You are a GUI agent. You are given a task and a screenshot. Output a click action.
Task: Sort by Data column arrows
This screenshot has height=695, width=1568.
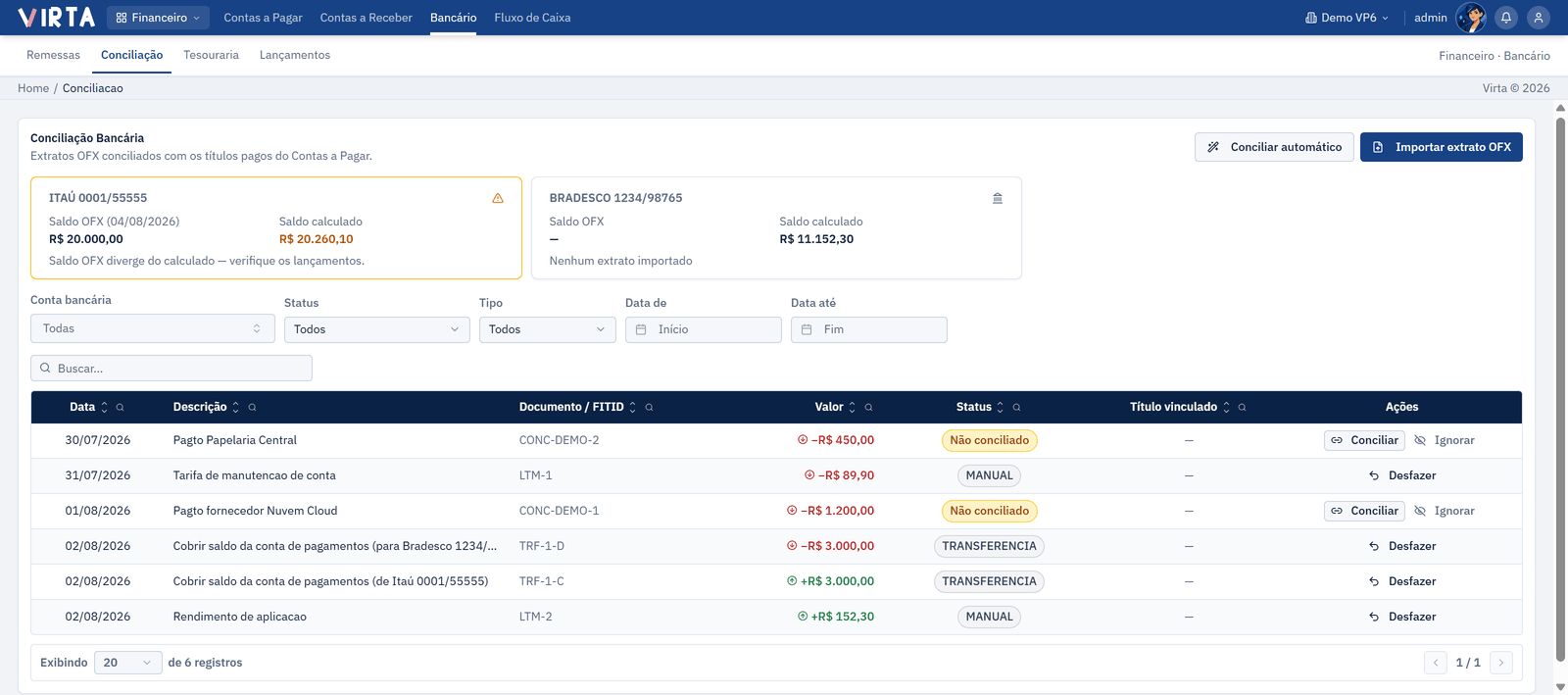click(105, 408)
